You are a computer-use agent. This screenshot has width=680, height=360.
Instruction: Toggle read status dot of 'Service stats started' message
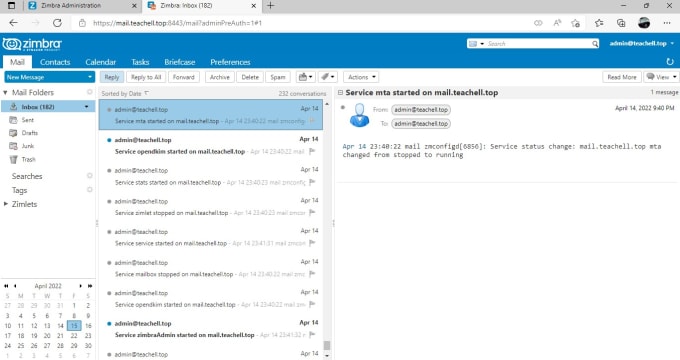(109, 170)
